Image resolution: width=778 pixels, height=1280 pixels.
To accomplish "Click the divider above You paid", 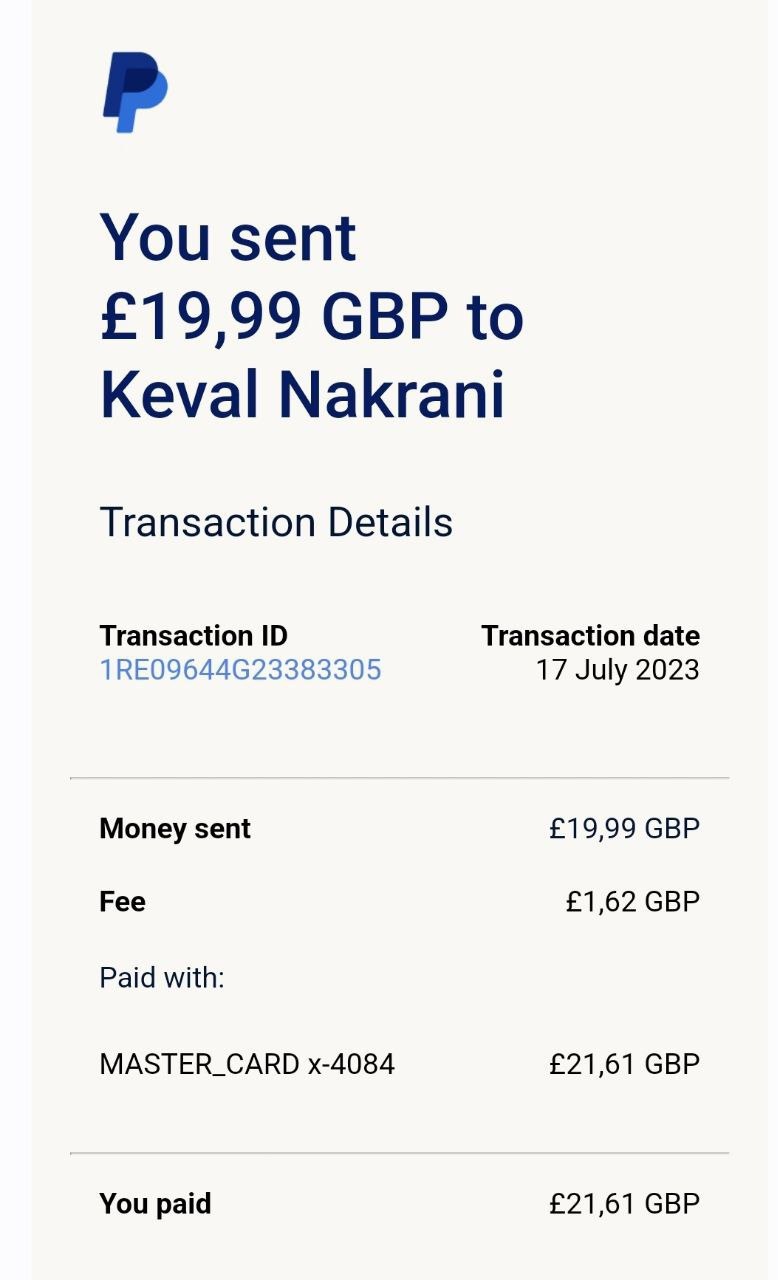I will [x=399, y=1153].
